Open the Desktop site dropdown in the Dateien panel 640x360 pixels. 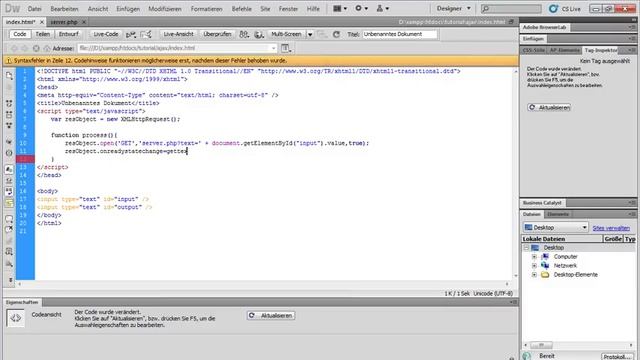(556, 227)
